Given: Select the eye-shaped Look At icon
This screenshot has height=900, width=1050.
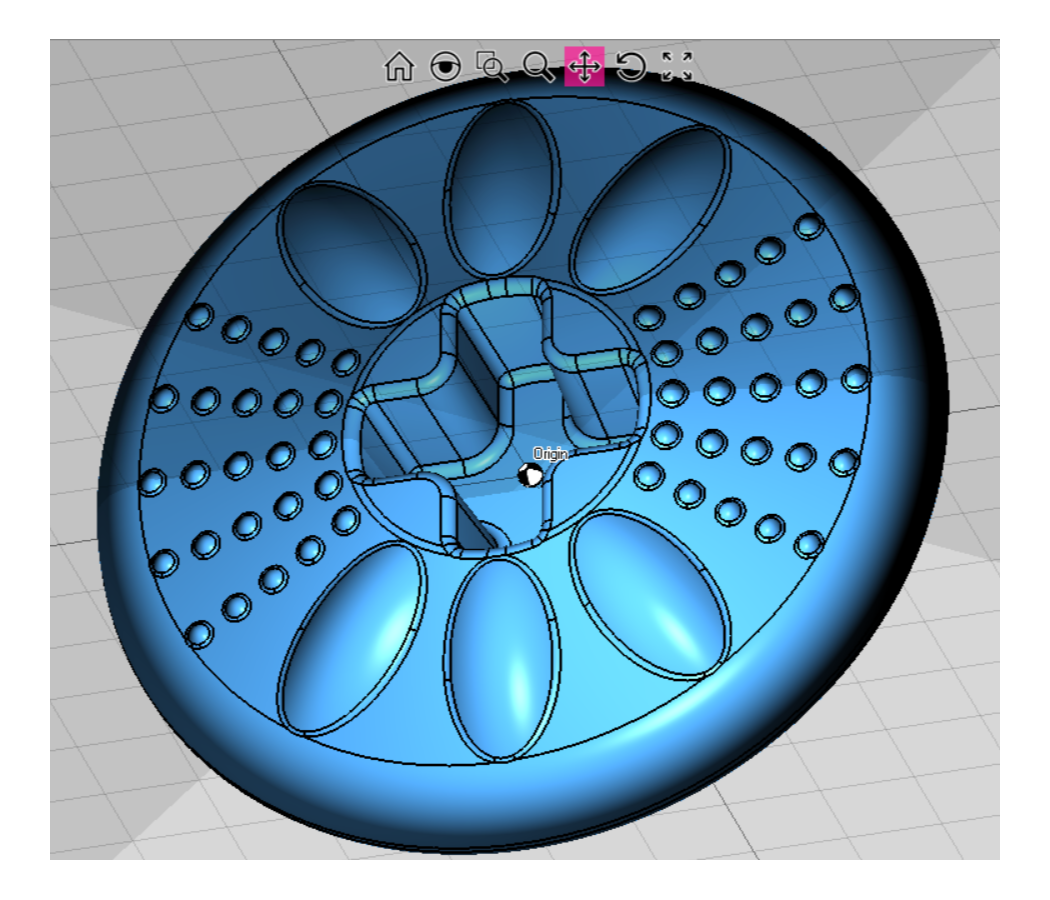Looking at the screenshot, I should pyautogui.click(x=445, y=67).
